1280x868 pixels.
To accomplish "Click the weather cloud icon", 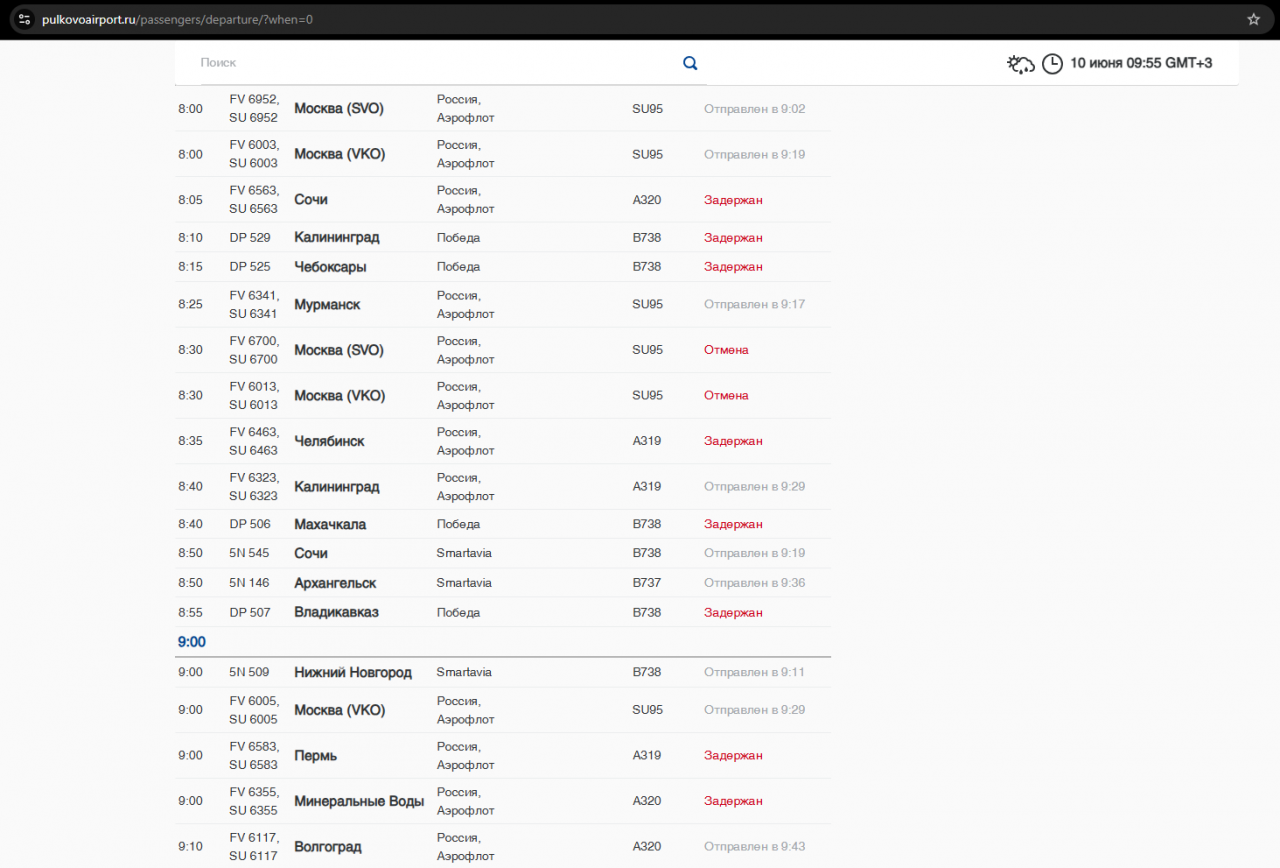I will pos(1019,64).
